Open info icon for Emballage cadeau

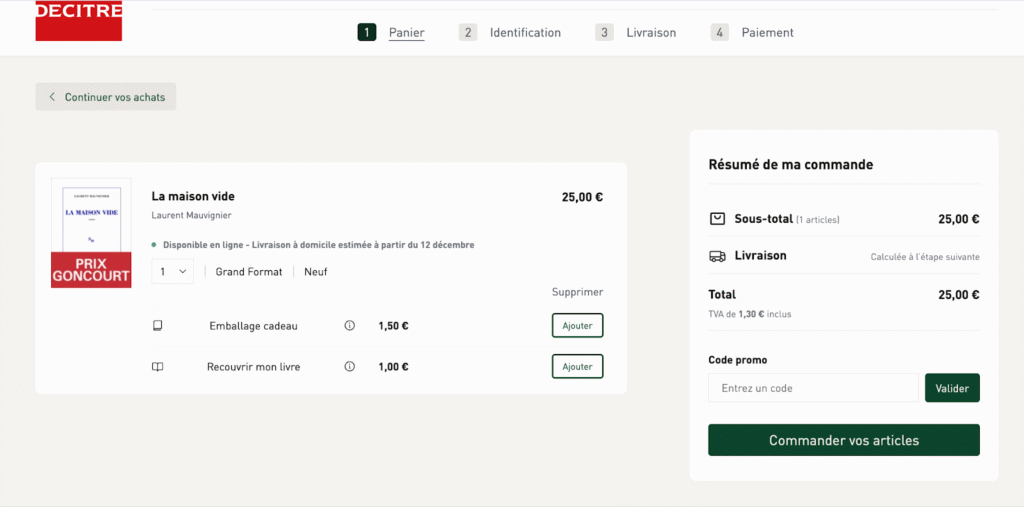click(349, 326)
